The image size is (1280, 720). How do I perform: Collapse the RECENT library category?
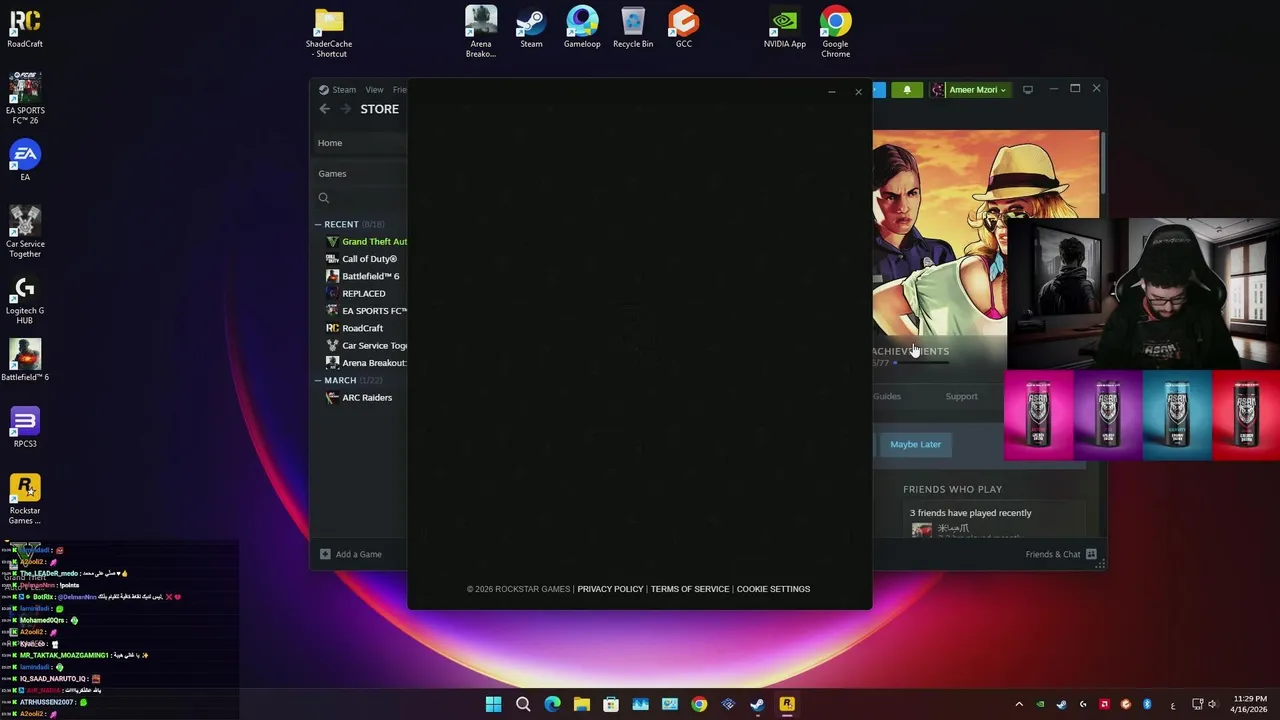[318, 224]
